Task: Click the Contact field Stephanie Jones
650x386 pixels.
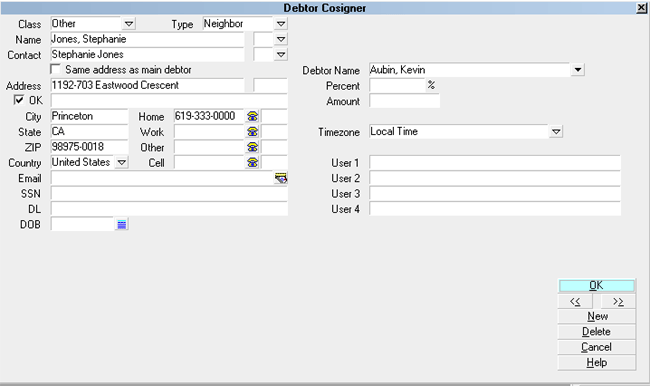Action: [x=147, y=54]
